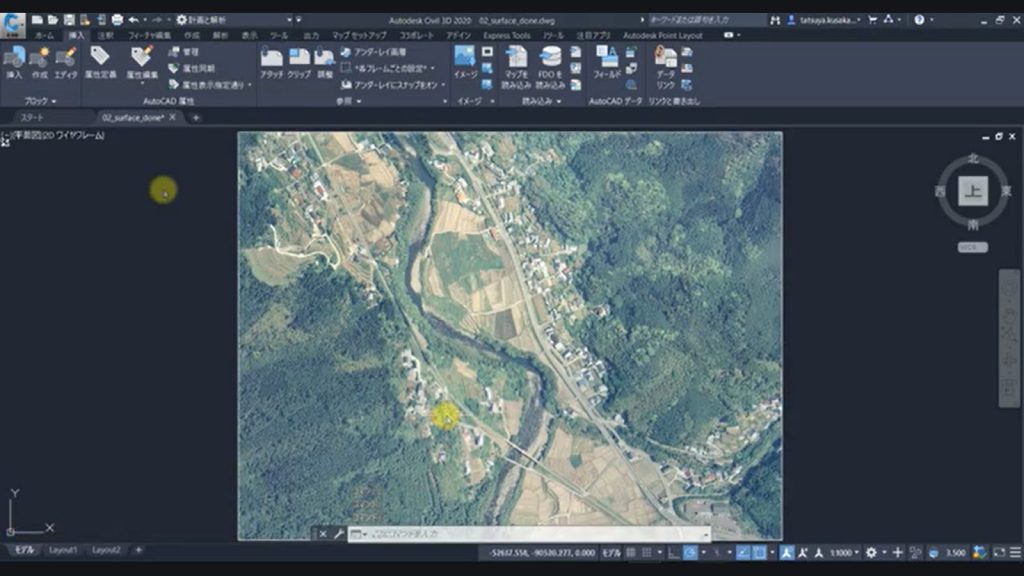
Task: Click the 上 face on the ViewCube
Action: pyautogui.click(x=972, y=190)
